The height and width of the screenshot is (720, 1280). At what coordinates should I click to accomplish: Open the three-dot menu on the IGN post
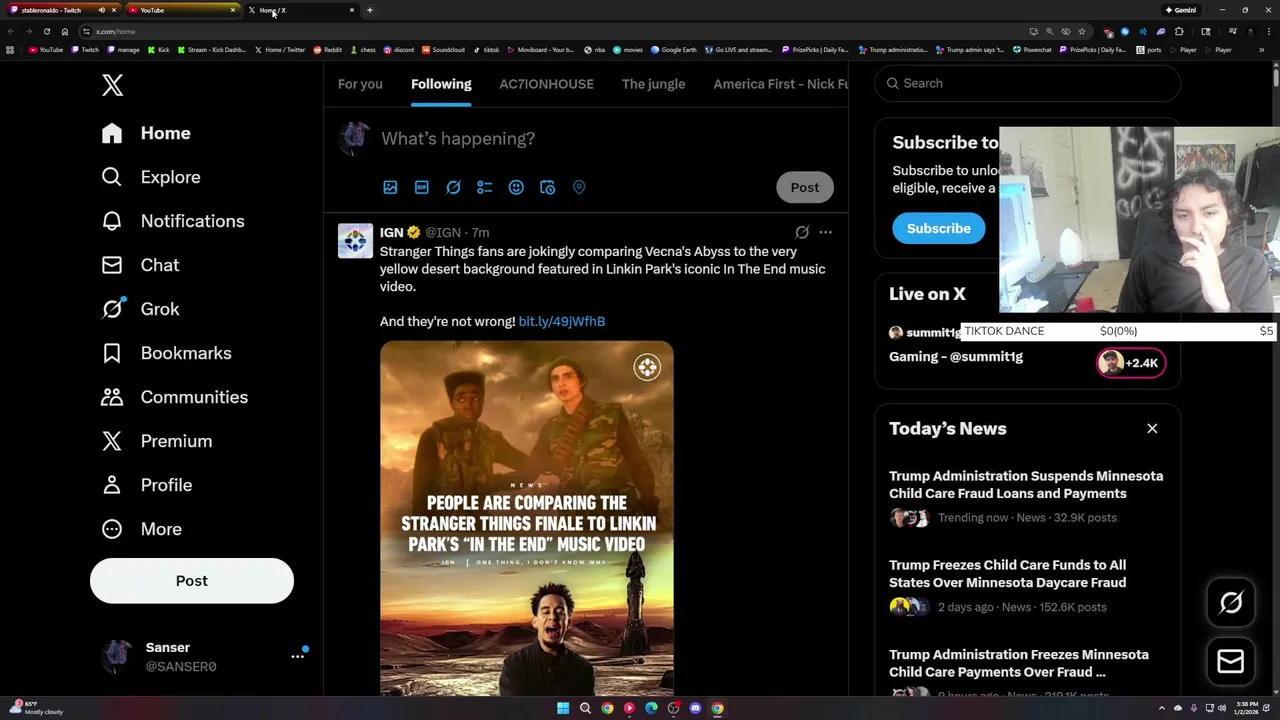[x=825, y=232]
